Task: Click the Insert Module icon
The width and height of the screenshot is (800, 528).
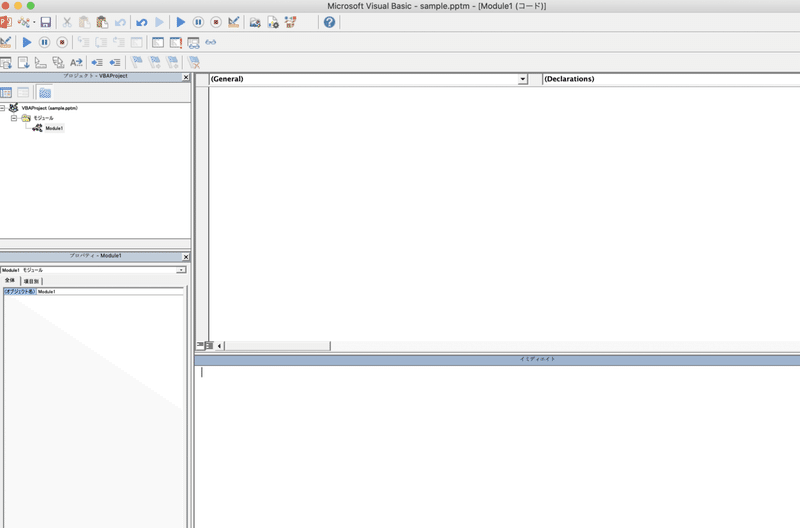Action: pyautogui.click(x=23, y=22)
